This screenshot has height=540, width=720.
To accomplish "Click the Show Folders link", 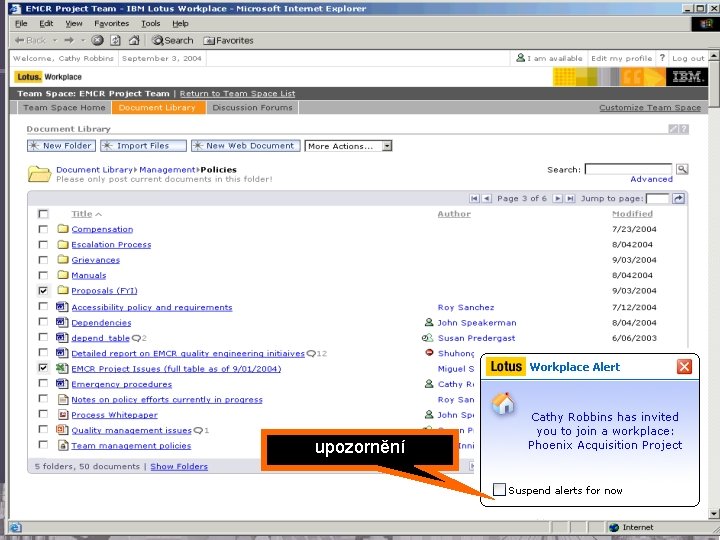I will 179,467.
